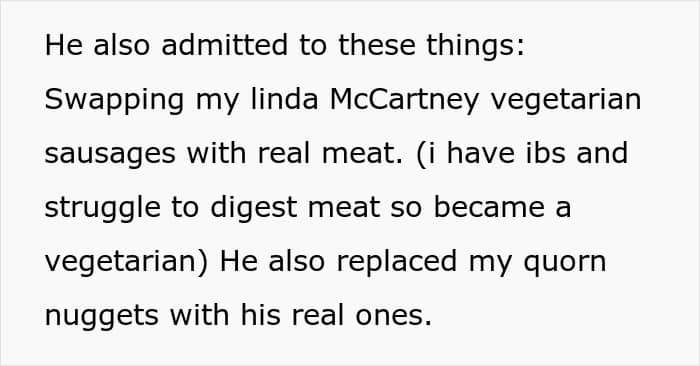Click the opening parenthesis before "i have"
700x366 pixels.
pos(420,154)
